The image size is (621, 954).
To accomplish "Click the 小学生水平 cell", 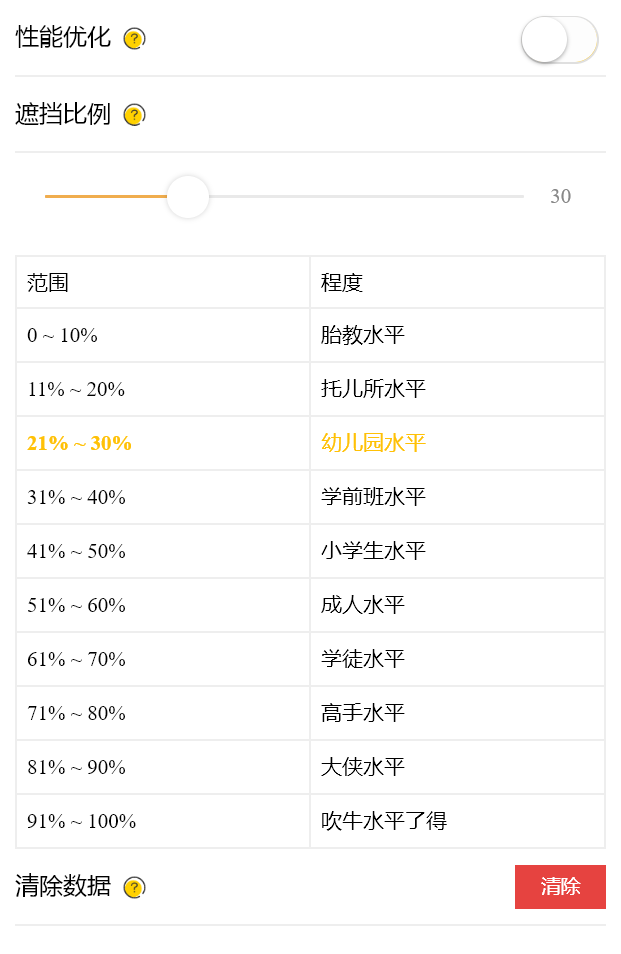I will pos(457,551).
